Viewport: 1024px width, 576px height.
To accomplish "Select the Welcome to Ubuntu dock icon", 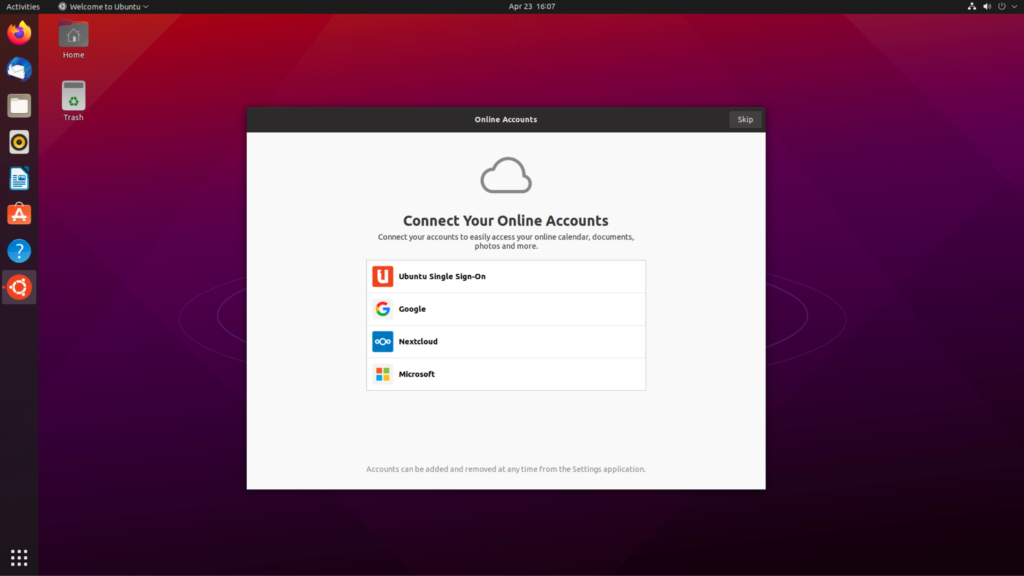I will (19, 287).
